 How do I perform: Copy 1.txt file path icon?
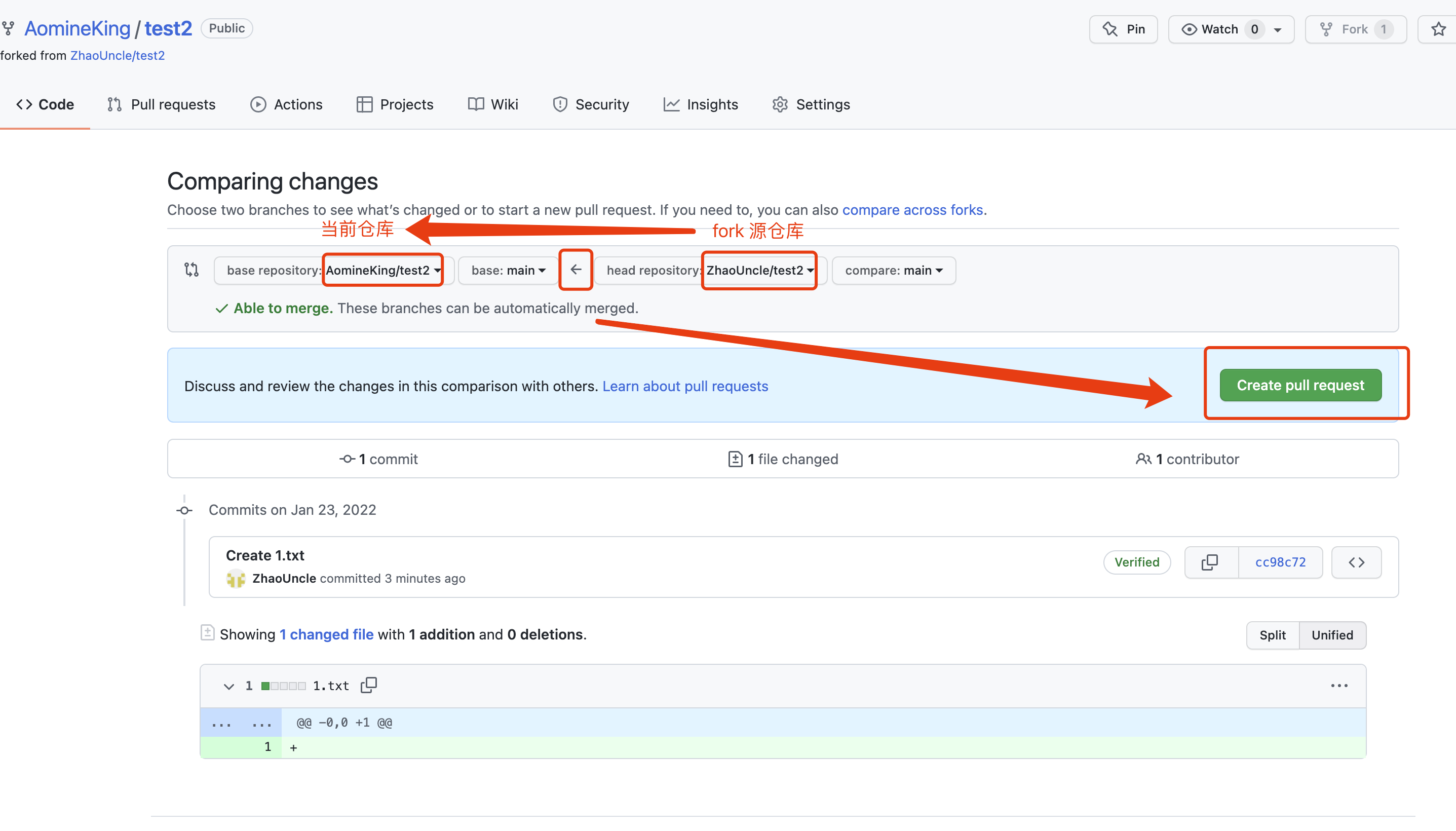(x=369, y=685)
